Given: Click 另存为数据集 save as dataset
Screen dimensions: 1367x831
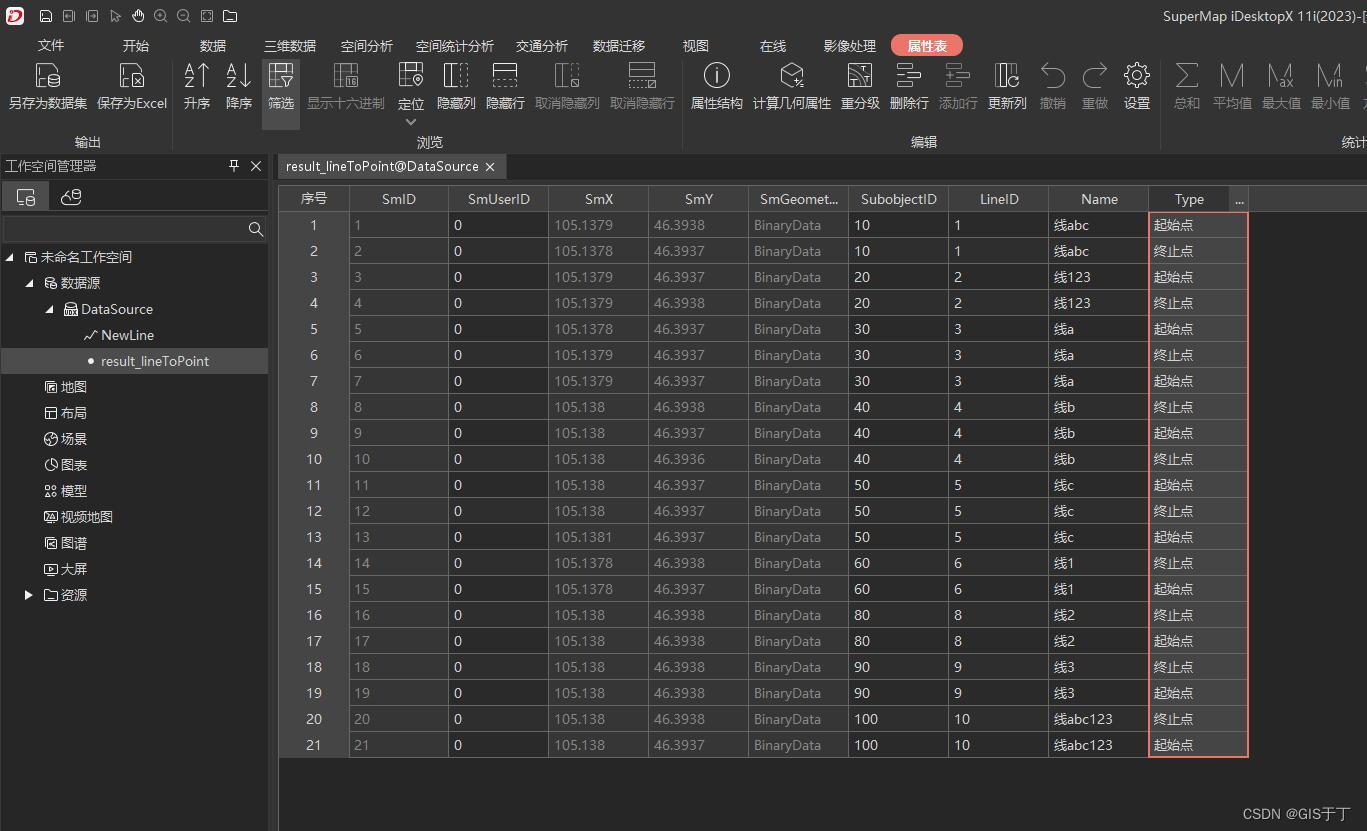Looking at the screenshot, I should (48, 86).
